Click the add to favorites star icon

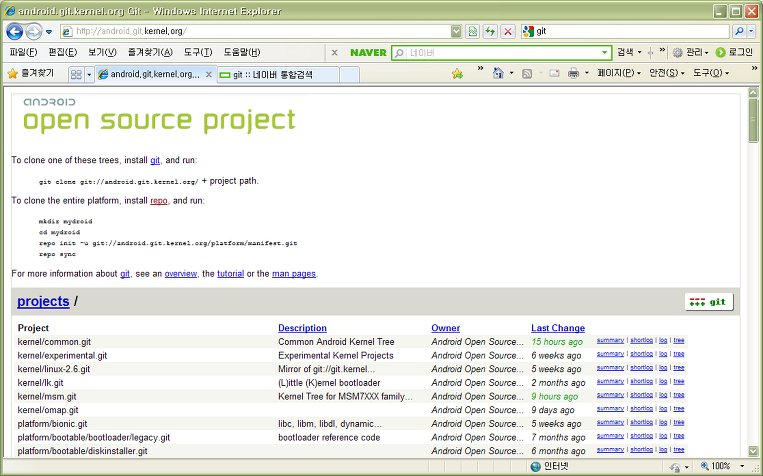pyautogui.click(x=457, y=73)
